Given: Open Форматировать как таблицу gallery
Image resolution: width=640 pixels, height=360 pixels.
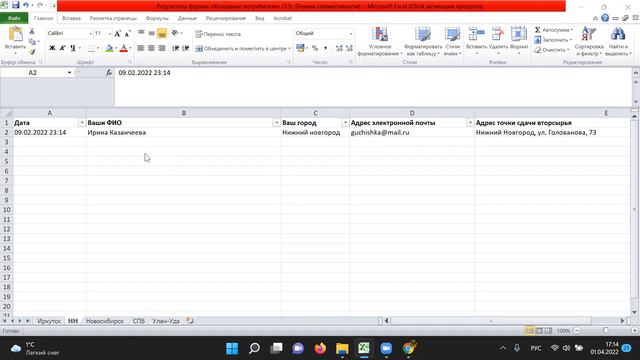Looking at the screenshot, I should 423,41.
